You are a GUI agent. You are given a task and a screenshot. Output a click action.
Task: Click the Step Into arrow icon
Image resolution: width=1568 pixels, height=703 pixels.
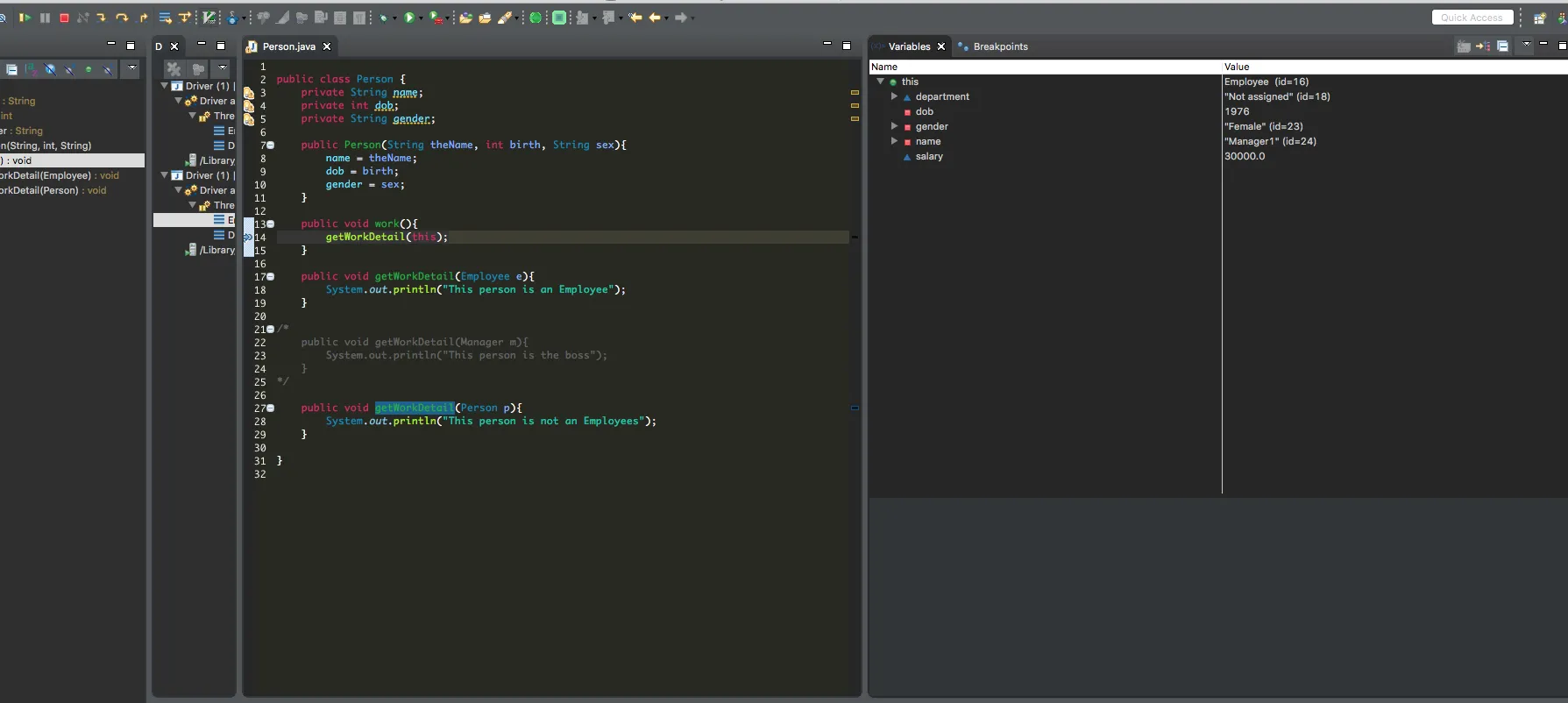click(x=102, y=18)
